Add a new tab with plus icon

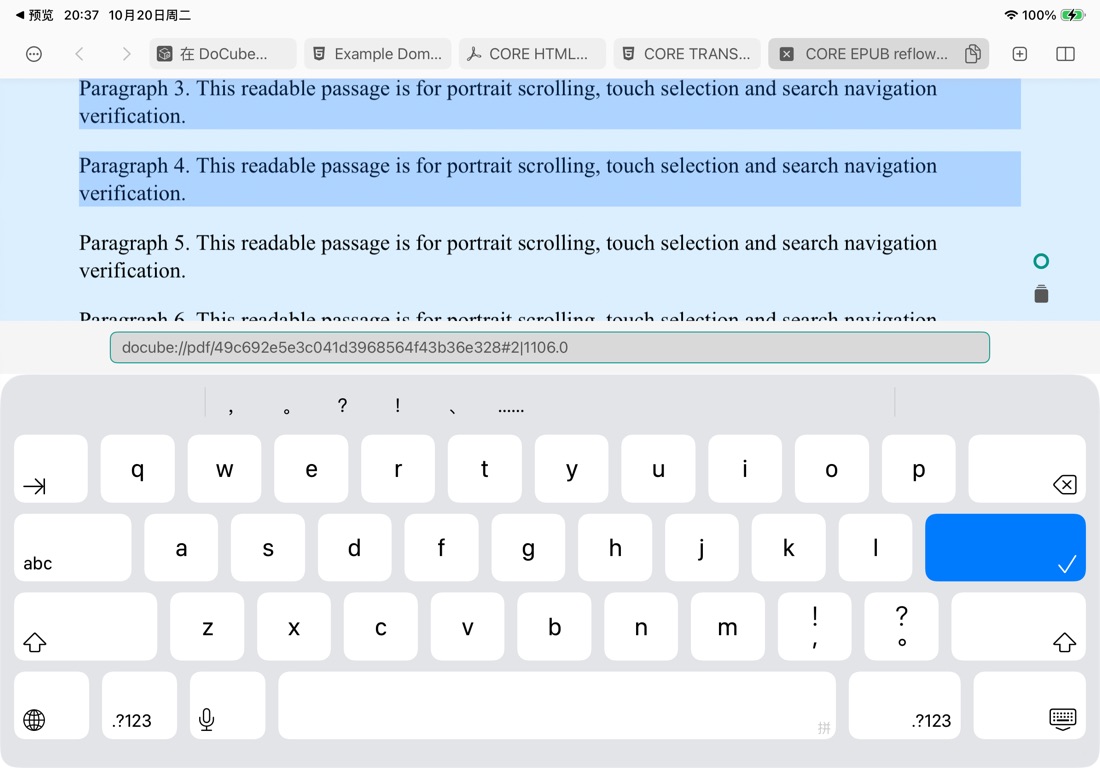[1020, 54]
